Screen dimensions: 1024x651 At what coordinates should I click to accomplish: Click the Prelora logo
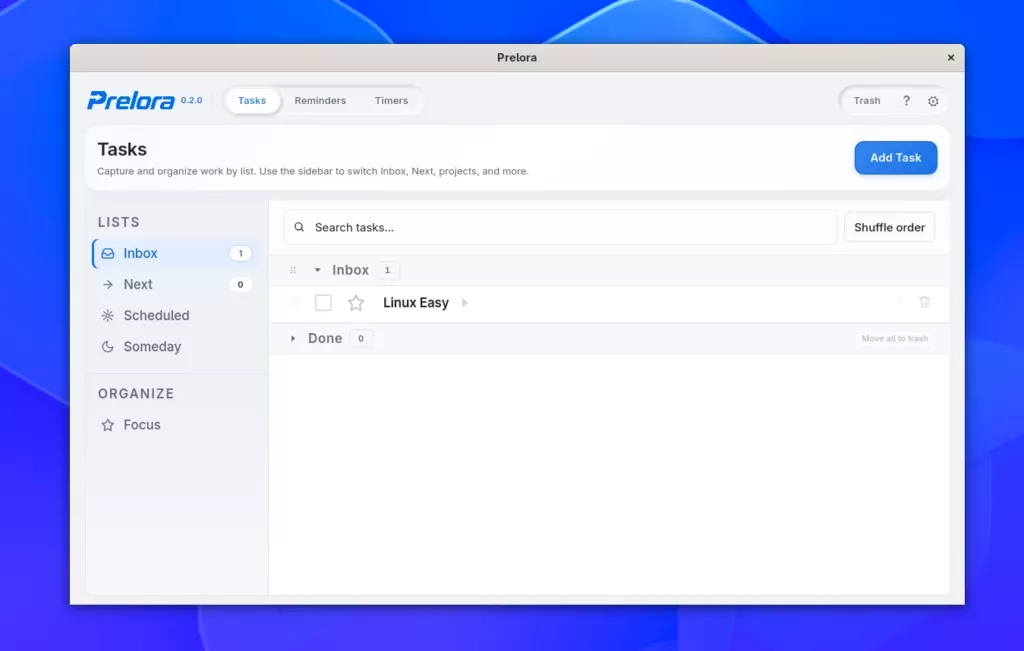pos(131,101)
